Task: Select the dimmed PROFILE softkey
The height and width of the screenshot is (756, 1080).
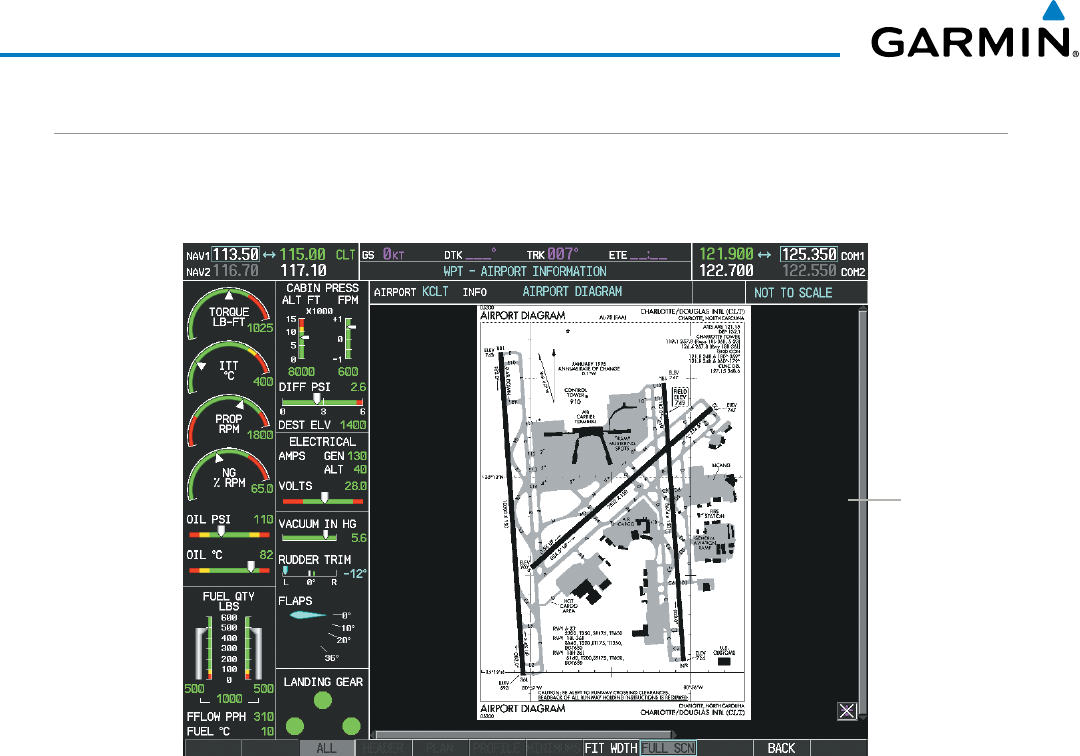Action: click(x=497, y=748)
